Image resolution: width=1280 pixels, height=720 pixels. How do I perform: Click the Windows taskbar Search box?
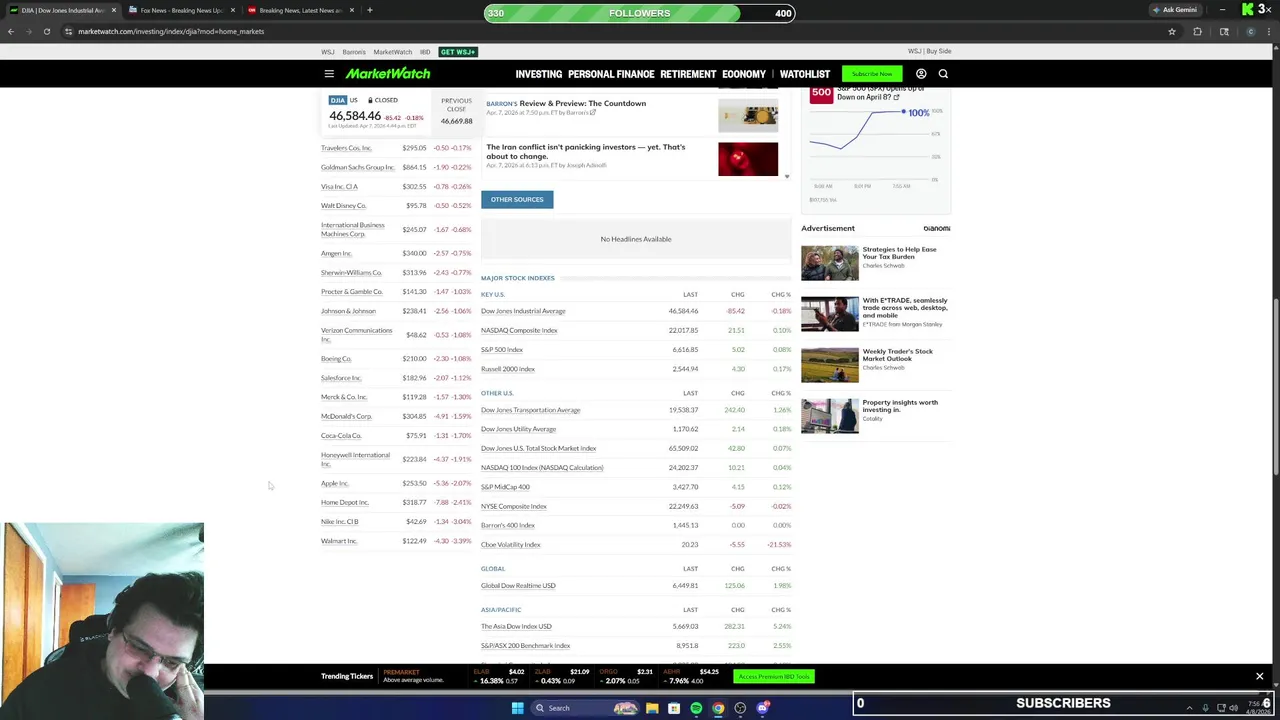(x=587, y=708)
